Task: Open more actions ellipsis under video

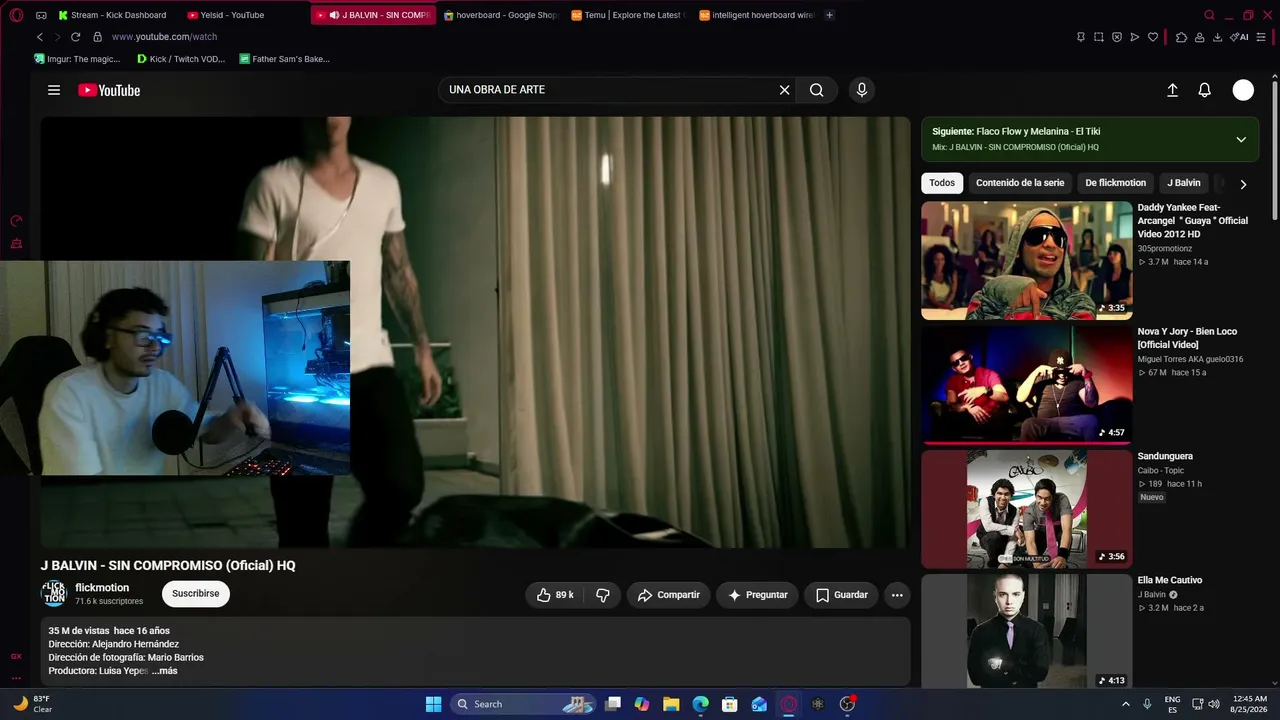Action: pyautogui.click(x=897, y=595)
